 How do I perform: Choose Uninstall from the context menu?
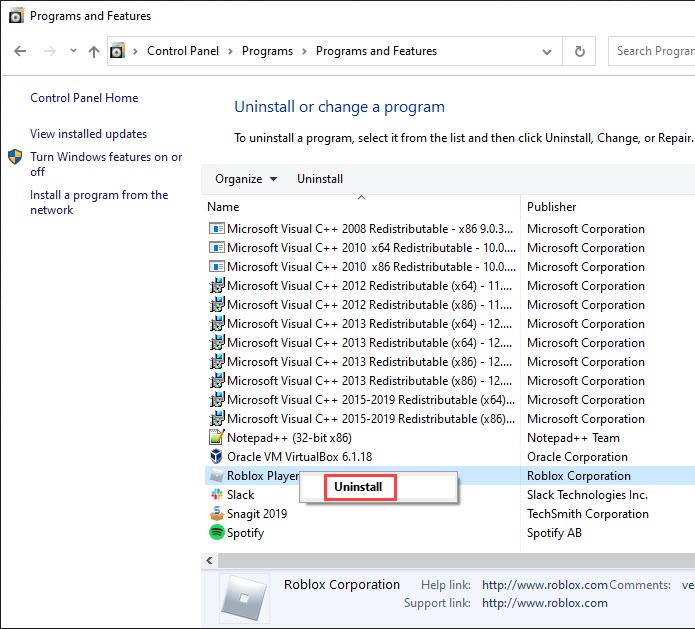[358, 487]
